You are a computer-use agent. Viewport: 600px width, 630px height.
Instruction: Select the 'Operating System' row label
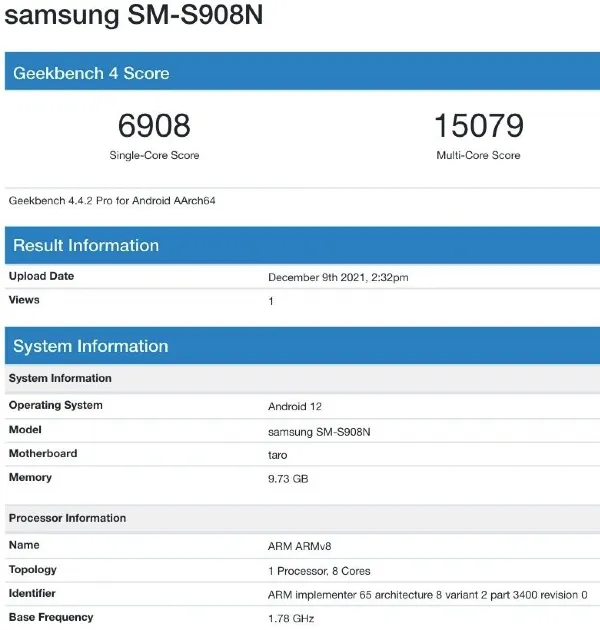pos(55,405)
